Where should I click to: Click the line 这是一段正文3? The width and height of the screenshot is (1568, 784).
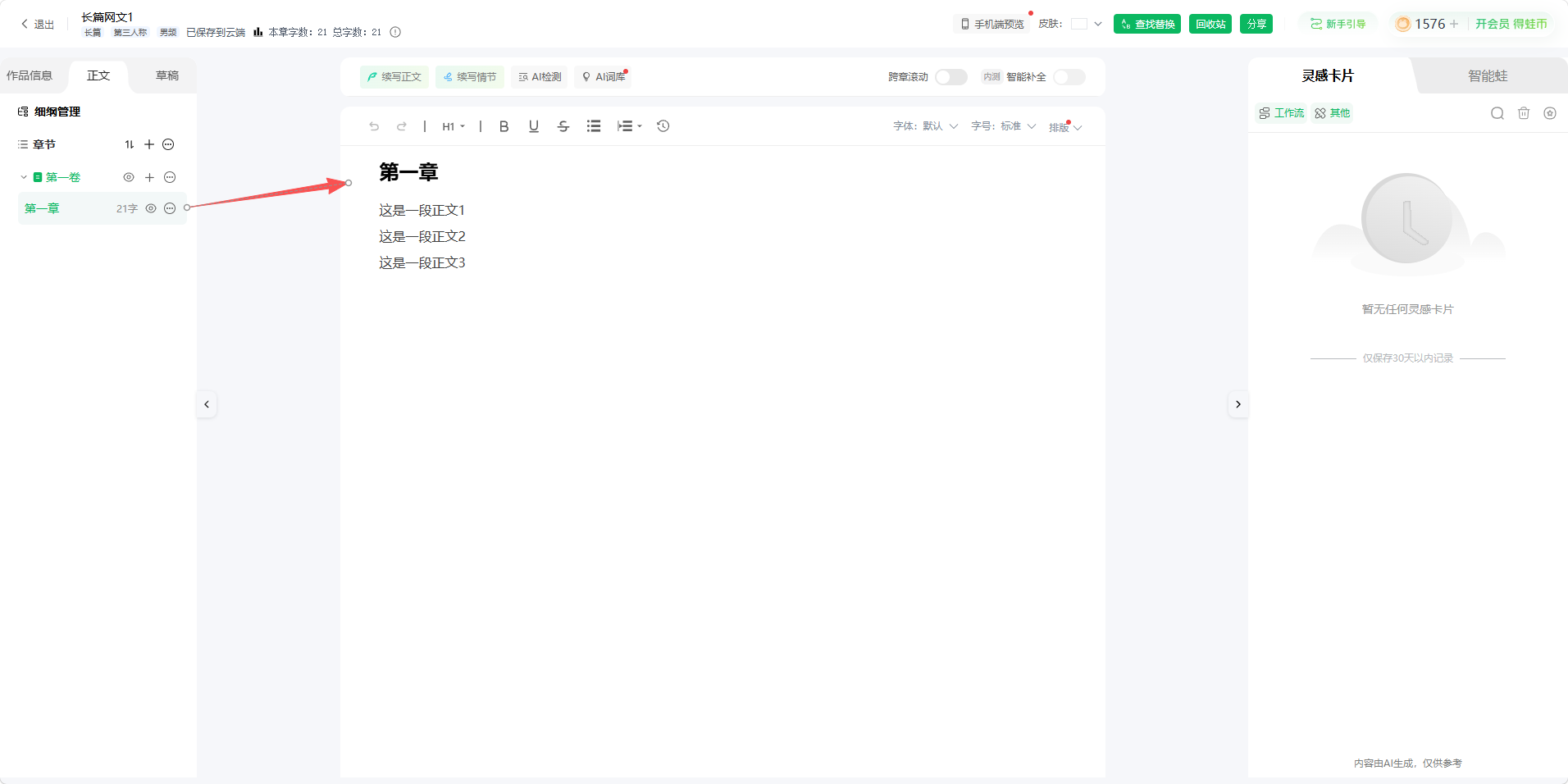[x=422, y=263]
